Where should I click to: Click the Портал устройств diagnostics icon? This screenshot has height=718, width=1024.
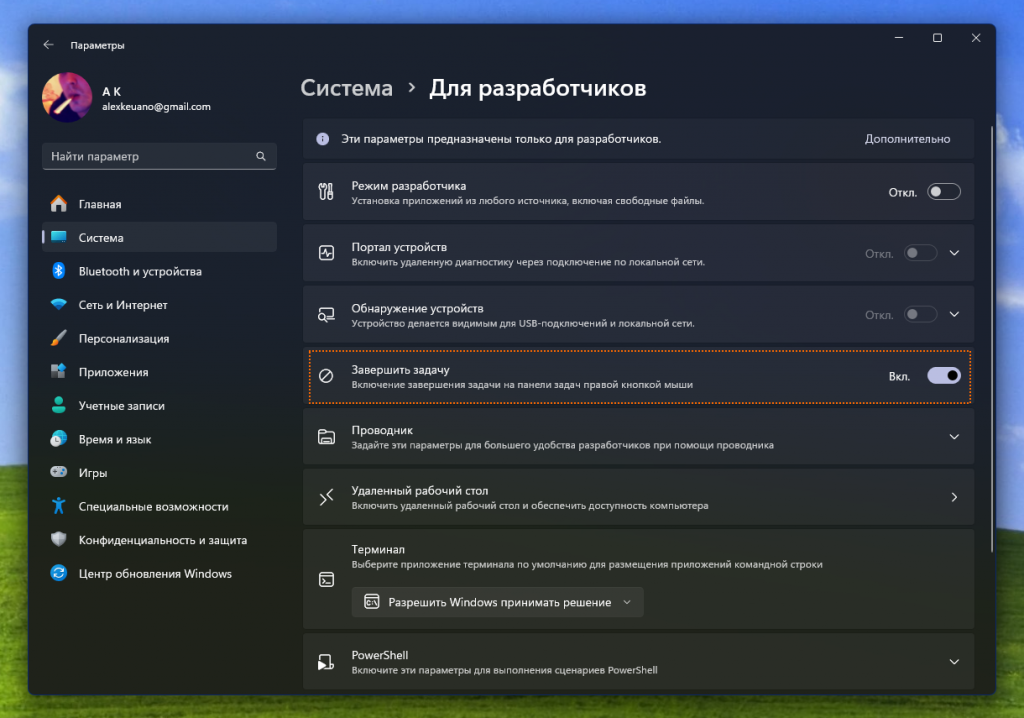326,253
